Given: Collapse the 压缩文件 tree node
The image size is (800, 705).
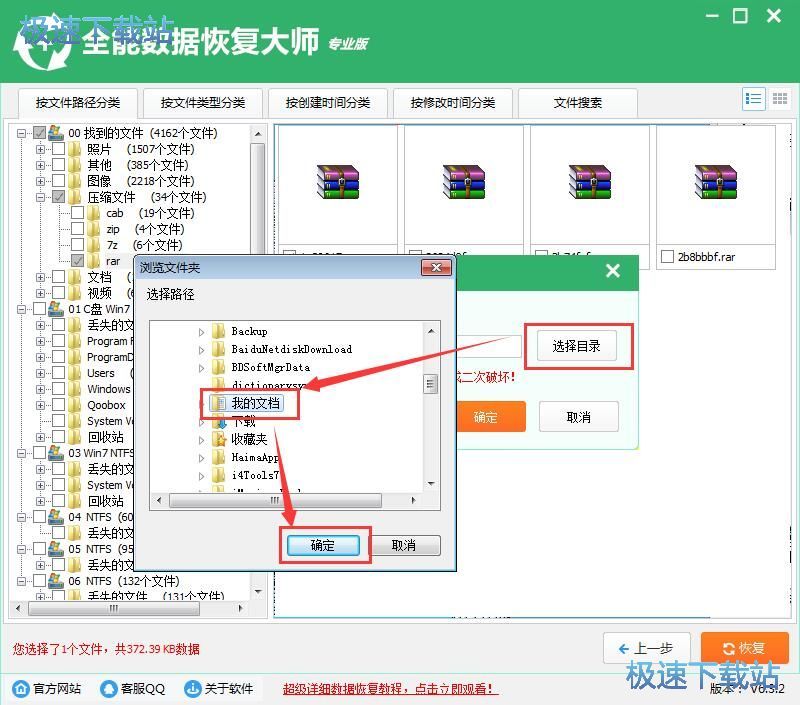Looking at the screenshot, I should [x=40, y=197].
